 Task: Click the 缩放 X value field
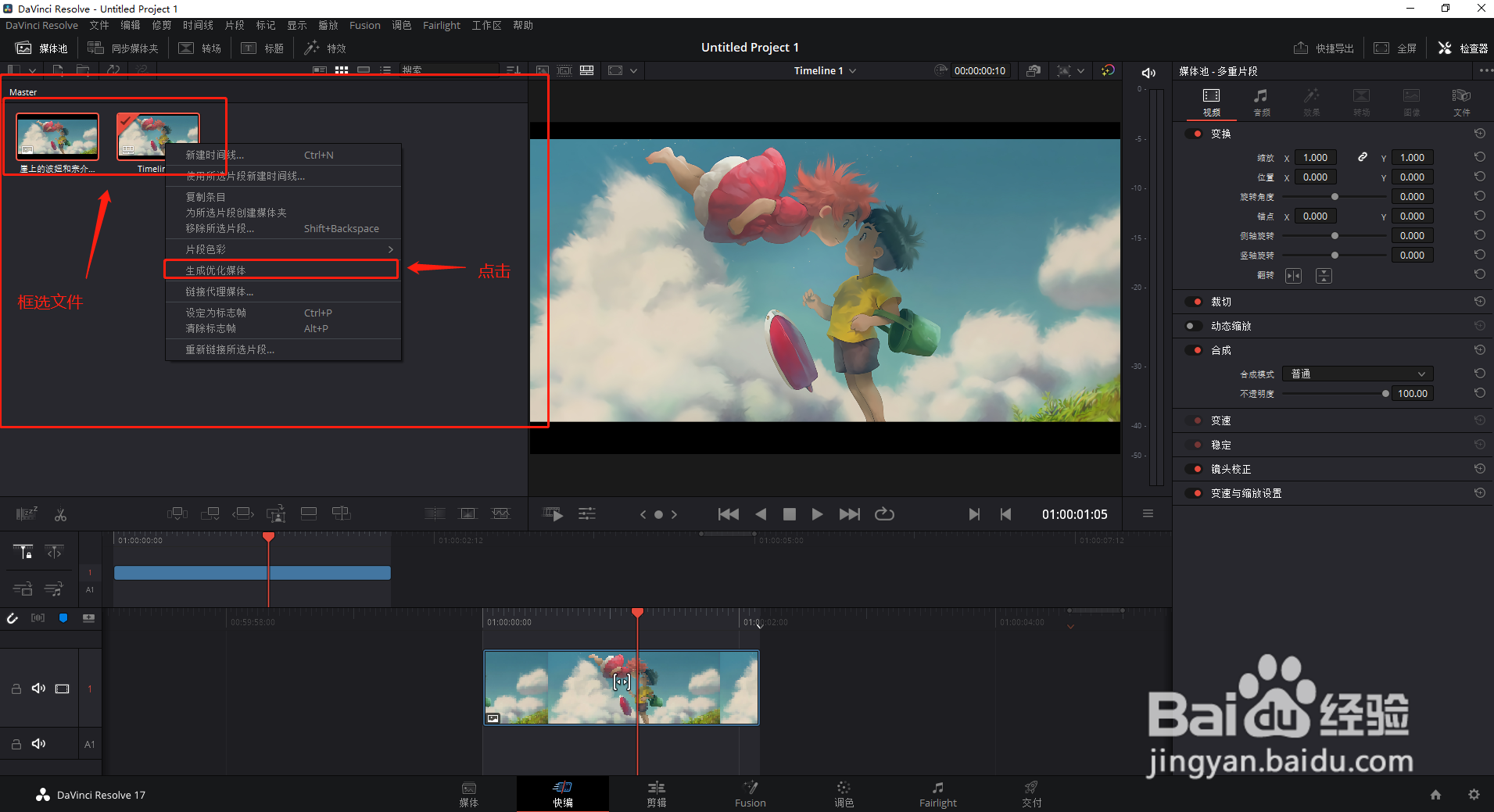pos(1315,157)
